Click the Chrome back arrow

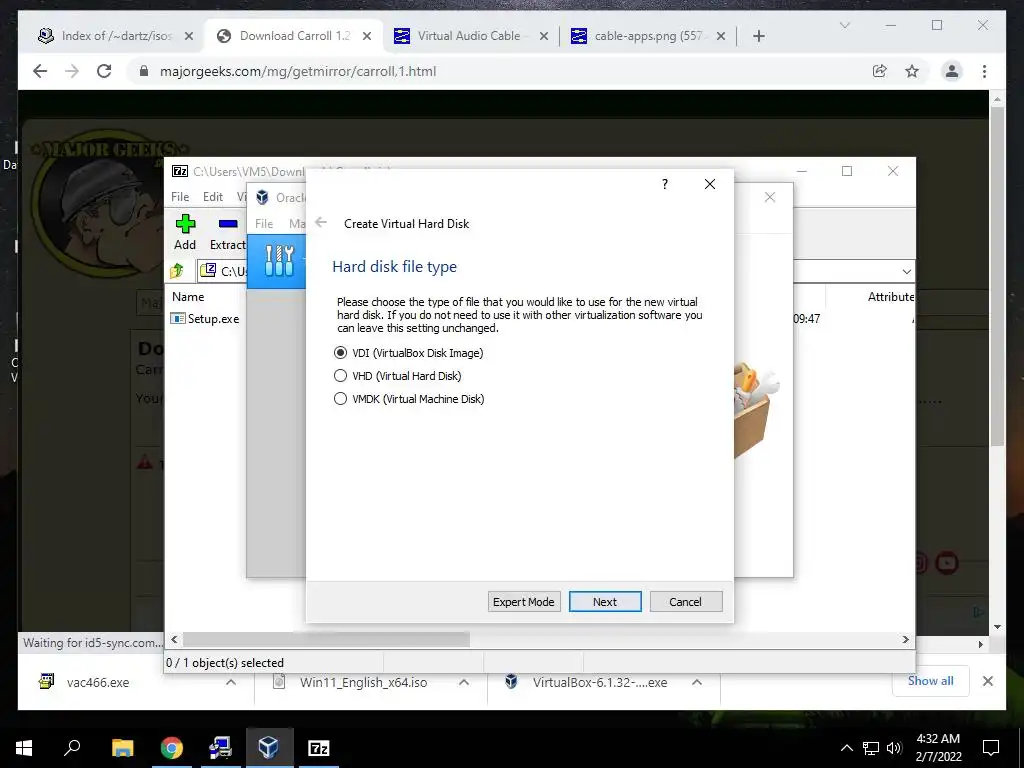pos(40,71)
